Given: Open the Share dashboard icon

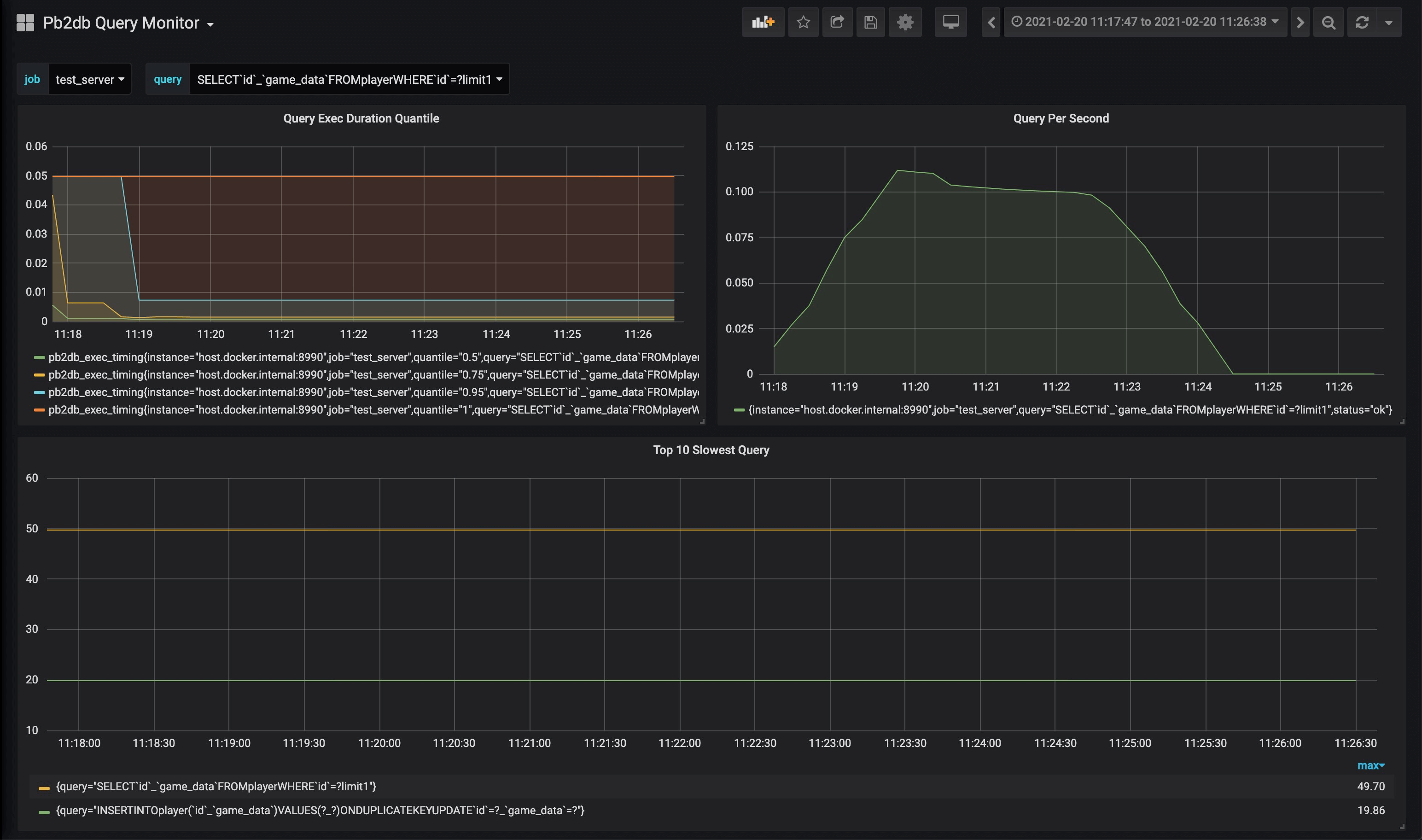Looking at the screenshot, I should (x=837, y=23).
